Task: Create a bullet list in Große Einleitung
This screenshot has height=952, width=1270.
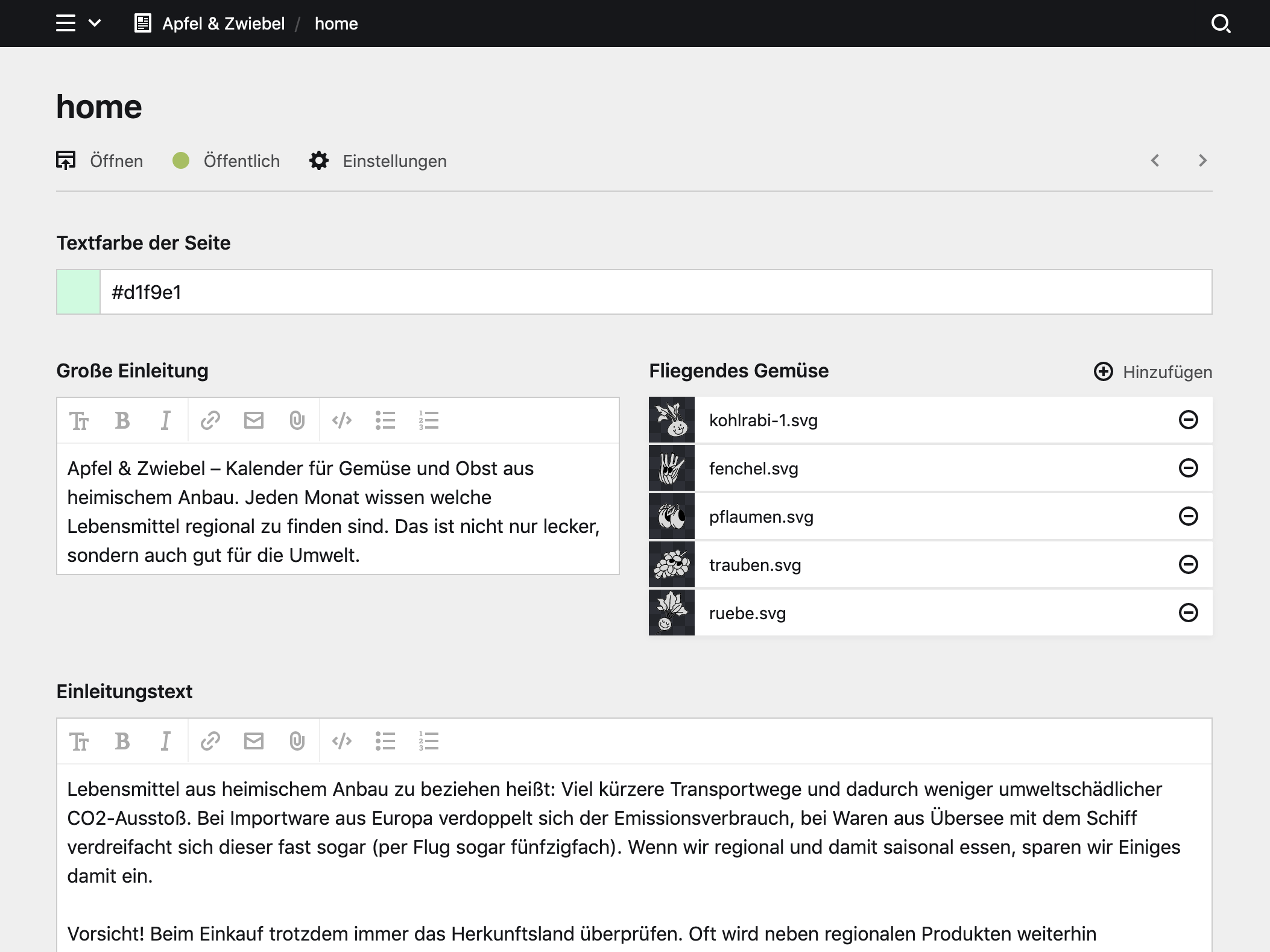Action: (x=385, y=420)
